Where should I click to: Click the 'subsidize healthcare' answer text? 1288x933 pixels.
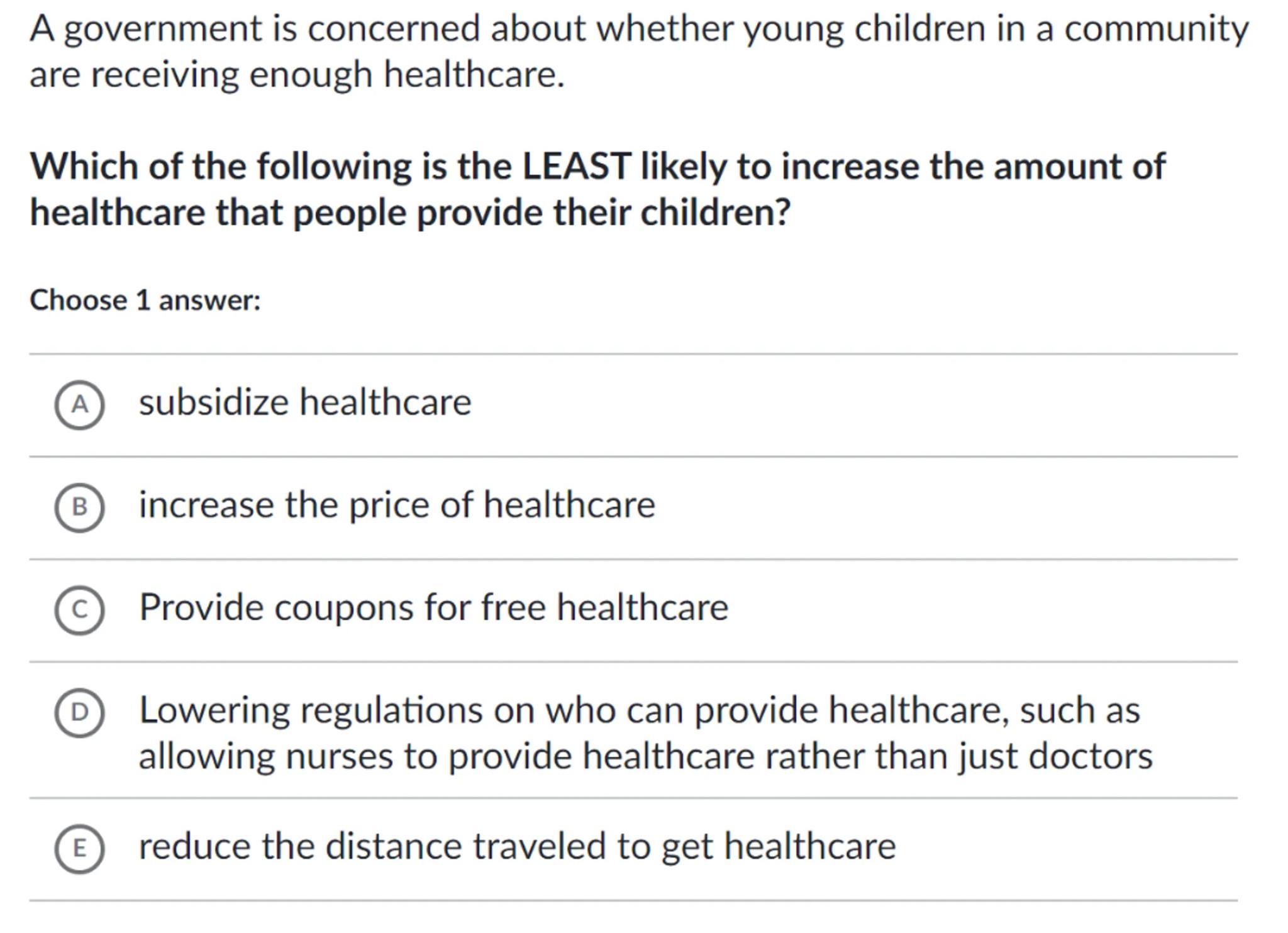tap(305, 402)
